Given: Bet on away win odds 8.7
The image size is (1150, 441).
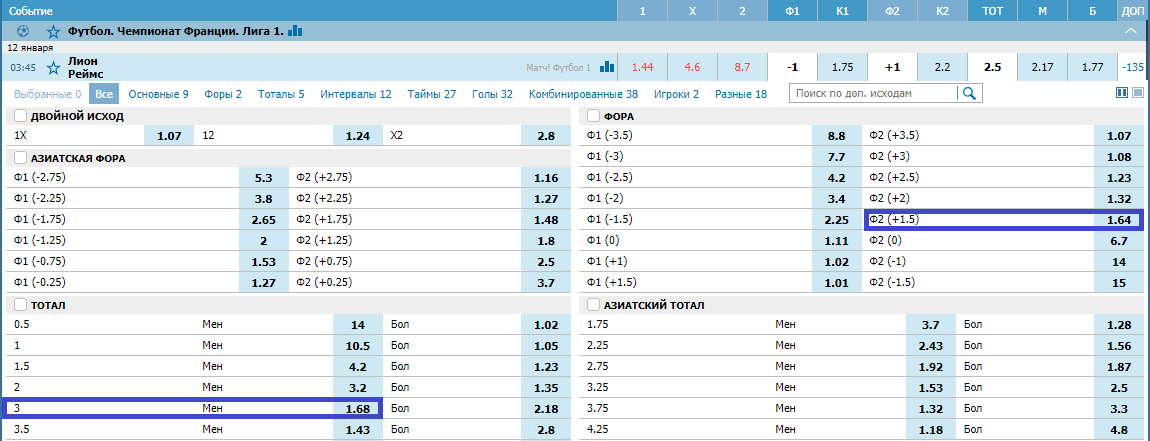Looking at the screenshot, I should click(742, 67).
